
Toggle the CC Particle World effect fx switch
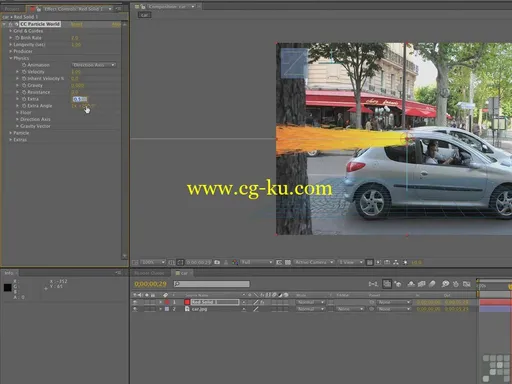(10, 24)
